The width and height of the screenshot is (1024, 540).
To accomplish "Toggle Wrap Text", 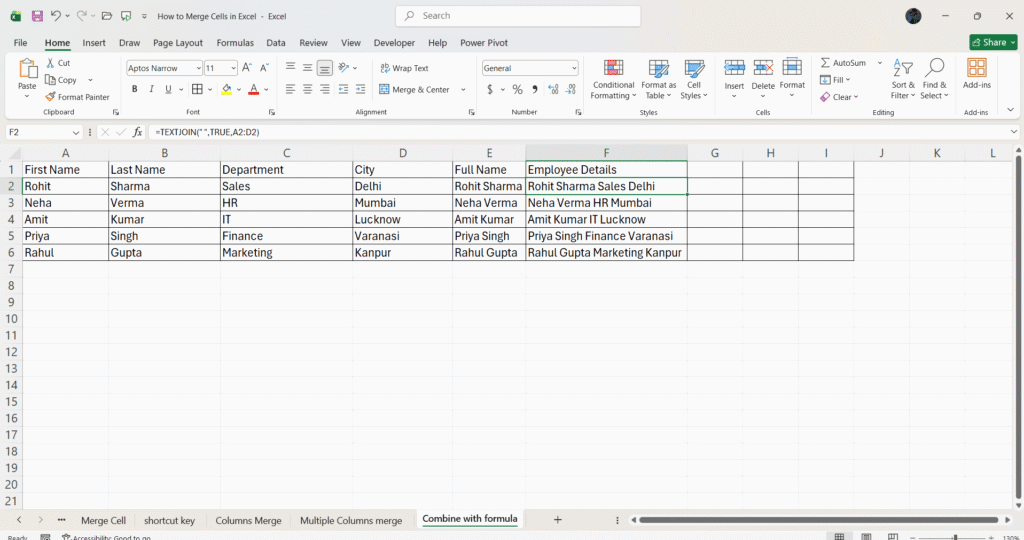I will pos(404,68).
